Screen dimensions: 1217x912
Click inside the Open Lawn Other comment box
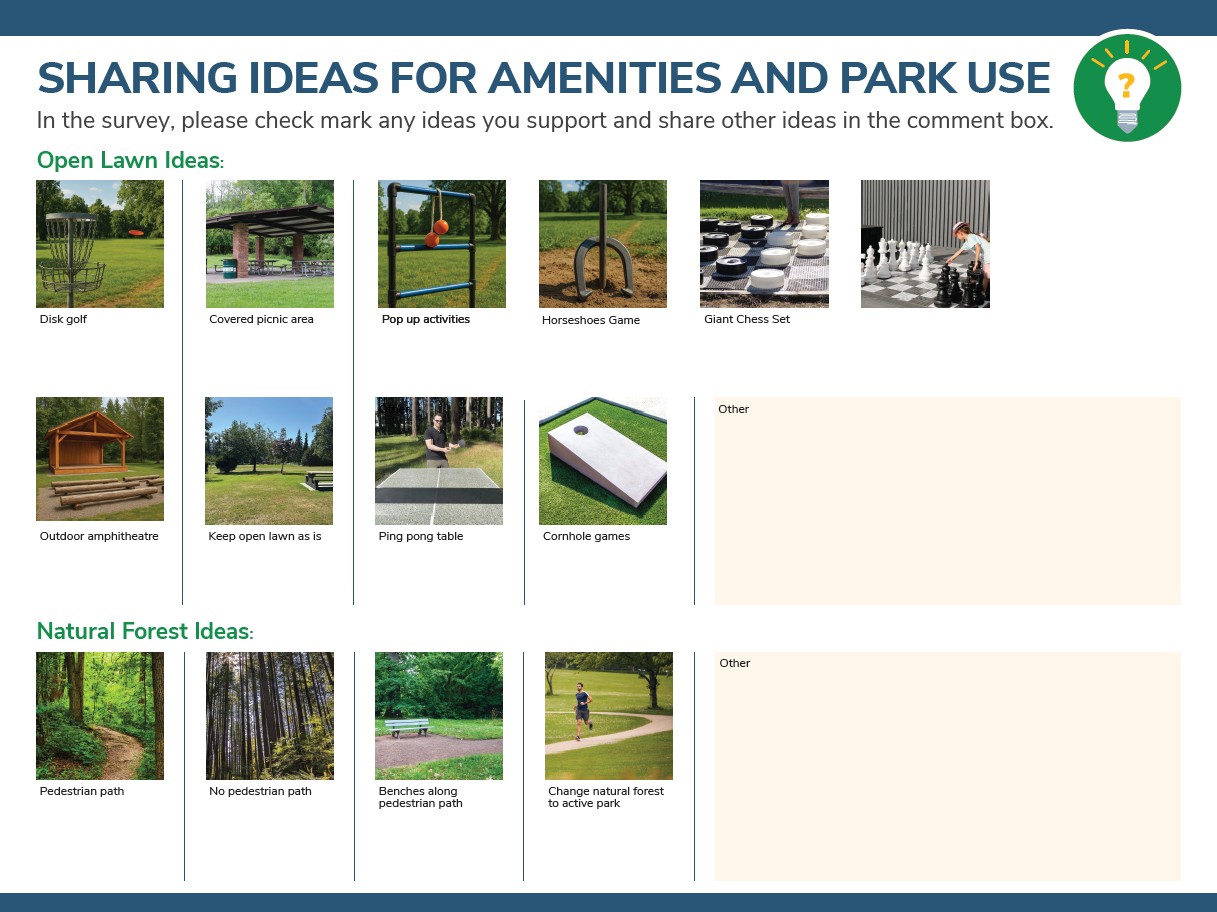pyautogui.click(x=947, y=501)
